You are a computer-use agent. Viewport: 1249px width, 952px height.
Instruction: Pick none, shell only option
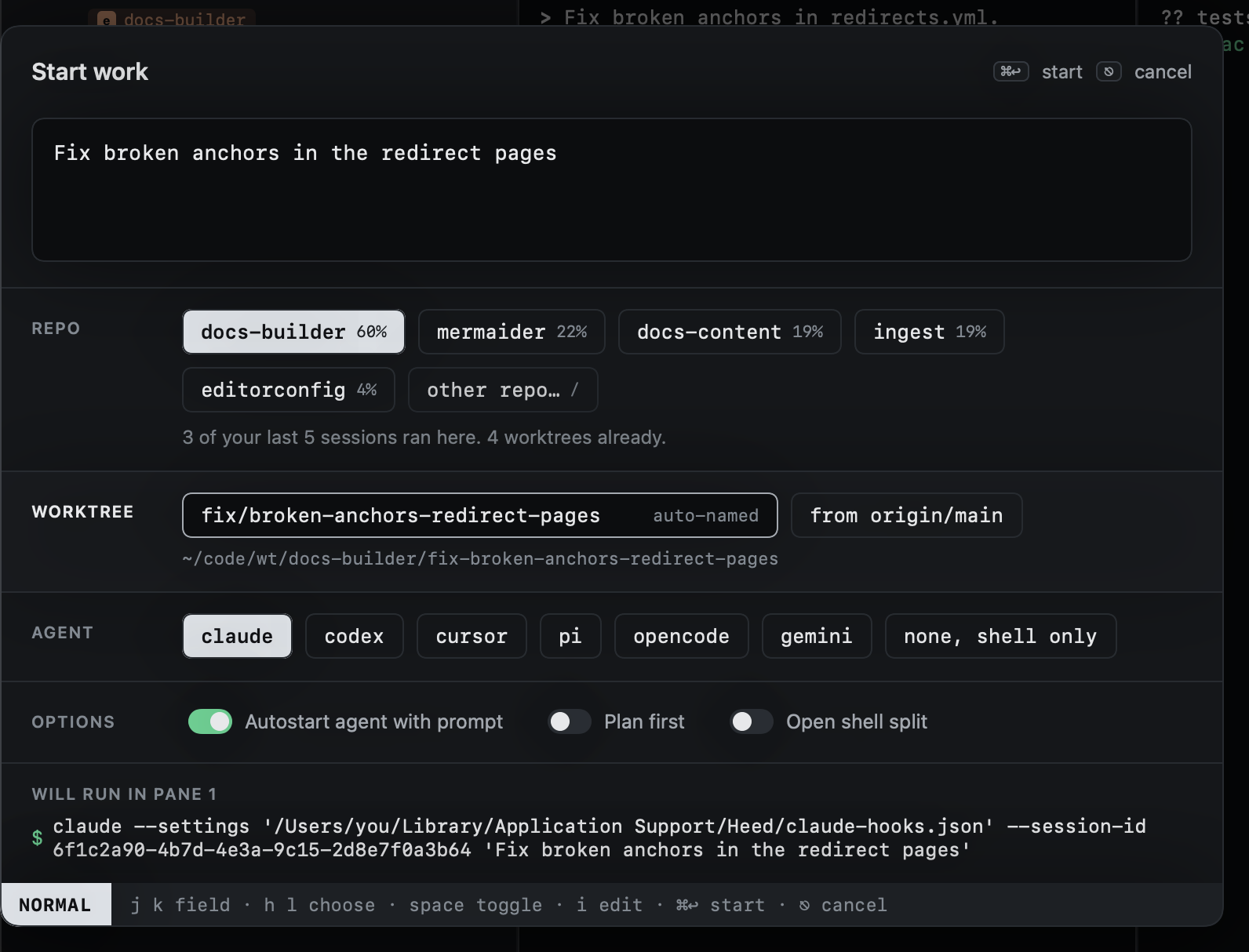1000,636
